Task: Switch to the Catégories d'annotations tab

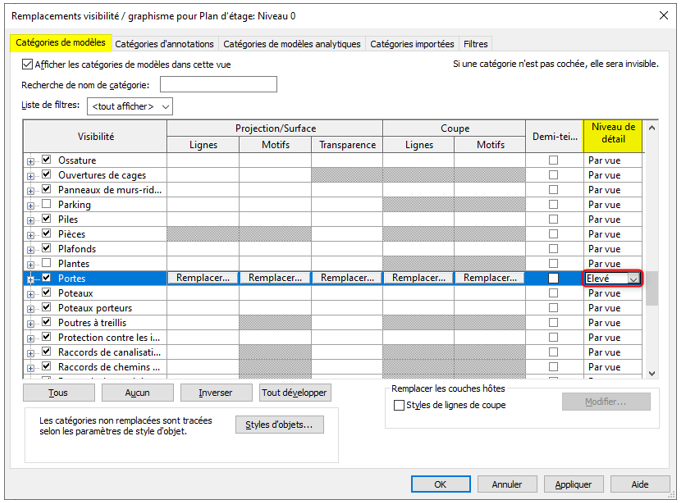Action: pos(165,44)
